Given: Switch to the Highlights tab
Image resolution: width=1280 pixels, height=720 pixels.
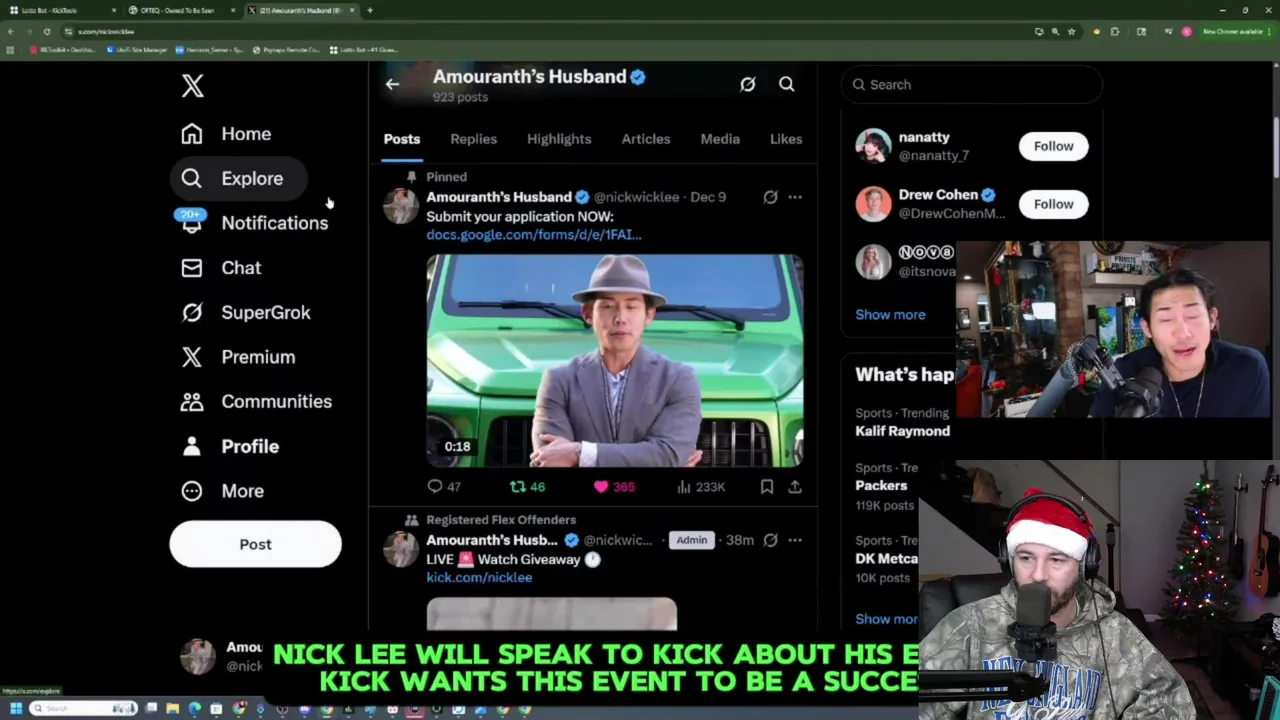Looking at the screenshot, I should click(559, 139).
